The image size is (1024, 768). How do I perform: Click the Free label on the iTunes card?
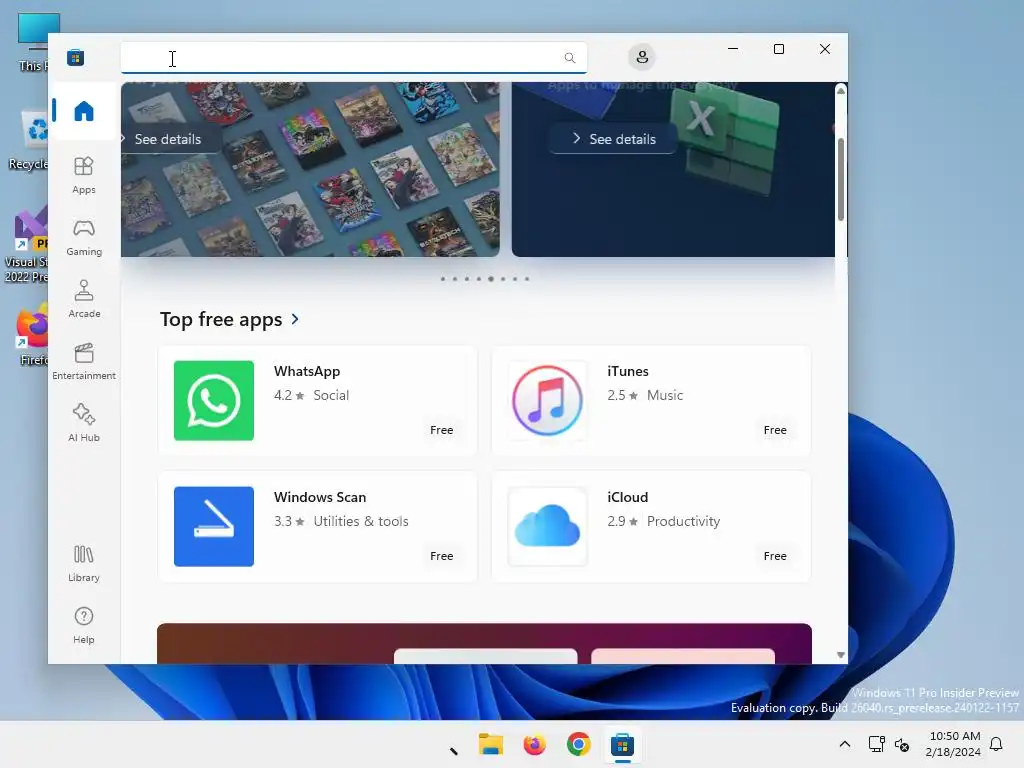point(775,430)
